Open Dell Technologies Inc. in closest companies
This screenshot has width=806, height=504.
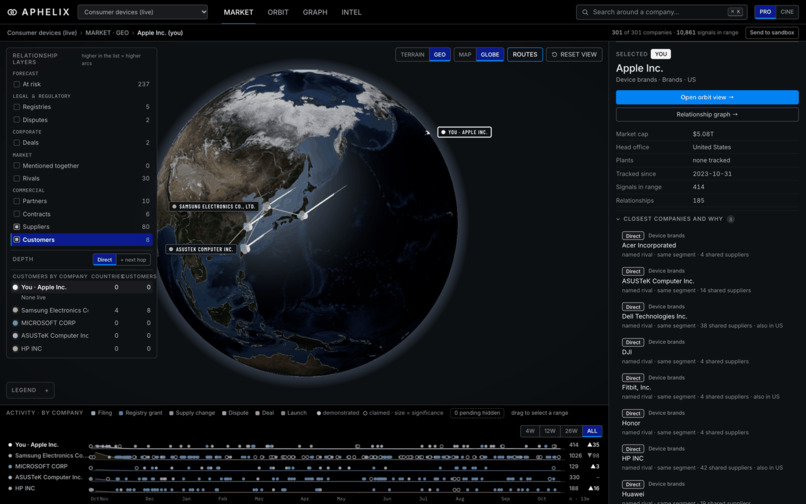coord(654,316)
